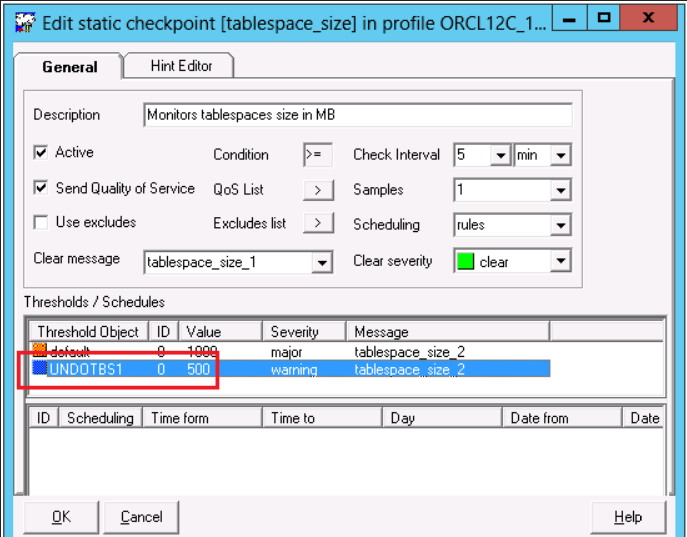Maximize the Edit static checkpoint window

click(x=604, y=18)
